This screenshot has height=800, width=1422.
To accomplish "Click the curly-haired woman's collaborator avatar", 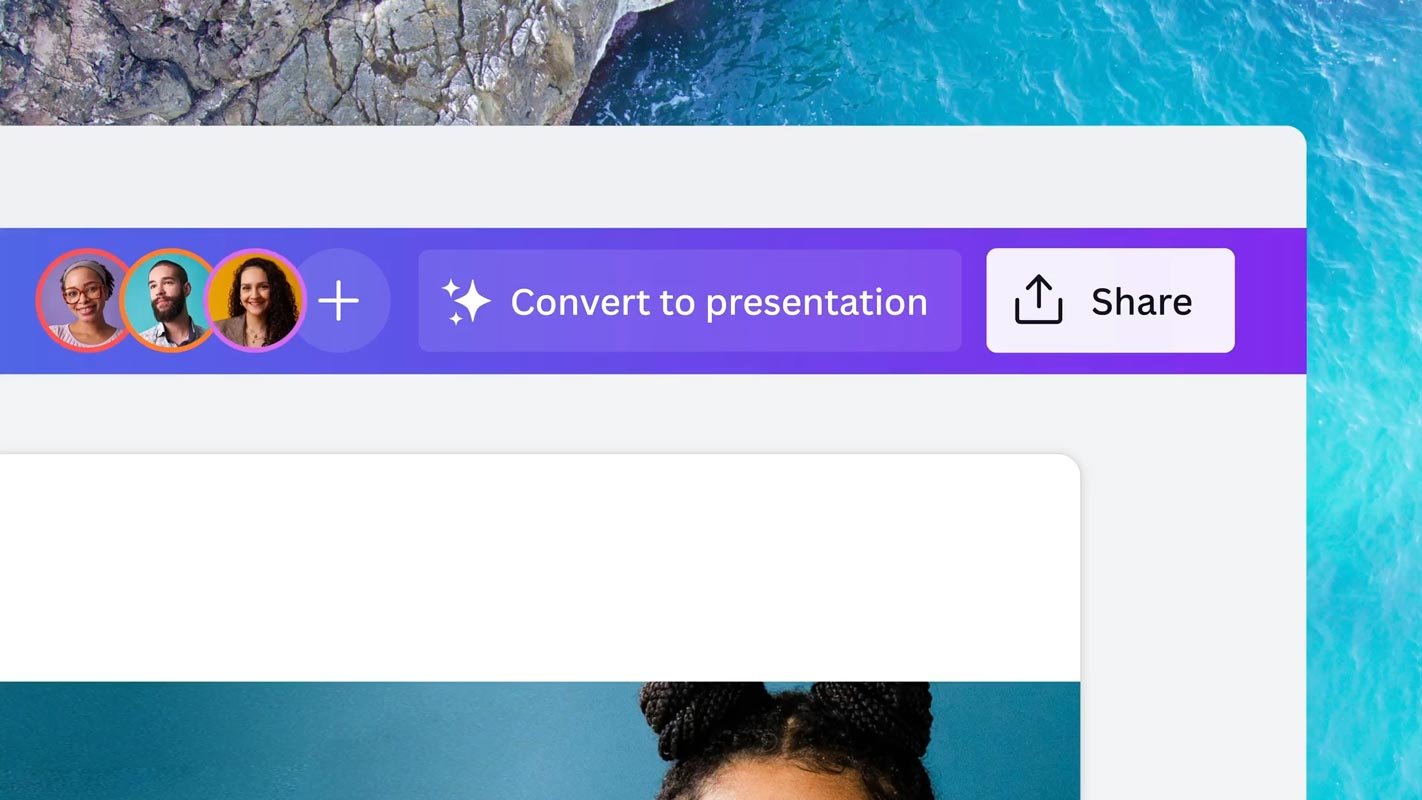I will pos(256,300).
